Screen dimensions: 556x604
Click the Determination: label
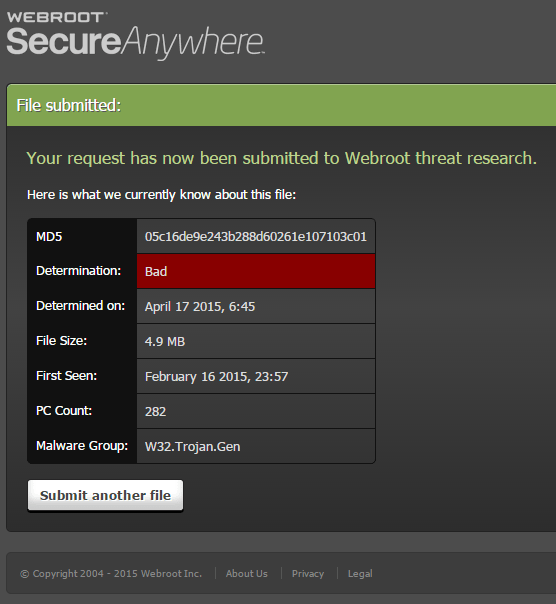tap(79, 271)
